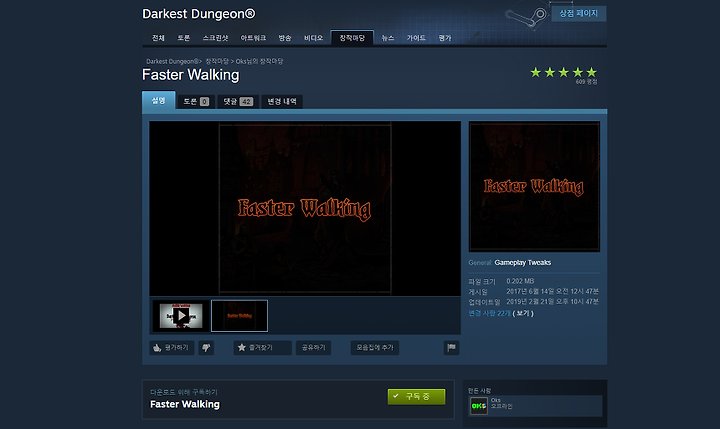
Task: Click the five-star rating display
Action: [563, 72]
